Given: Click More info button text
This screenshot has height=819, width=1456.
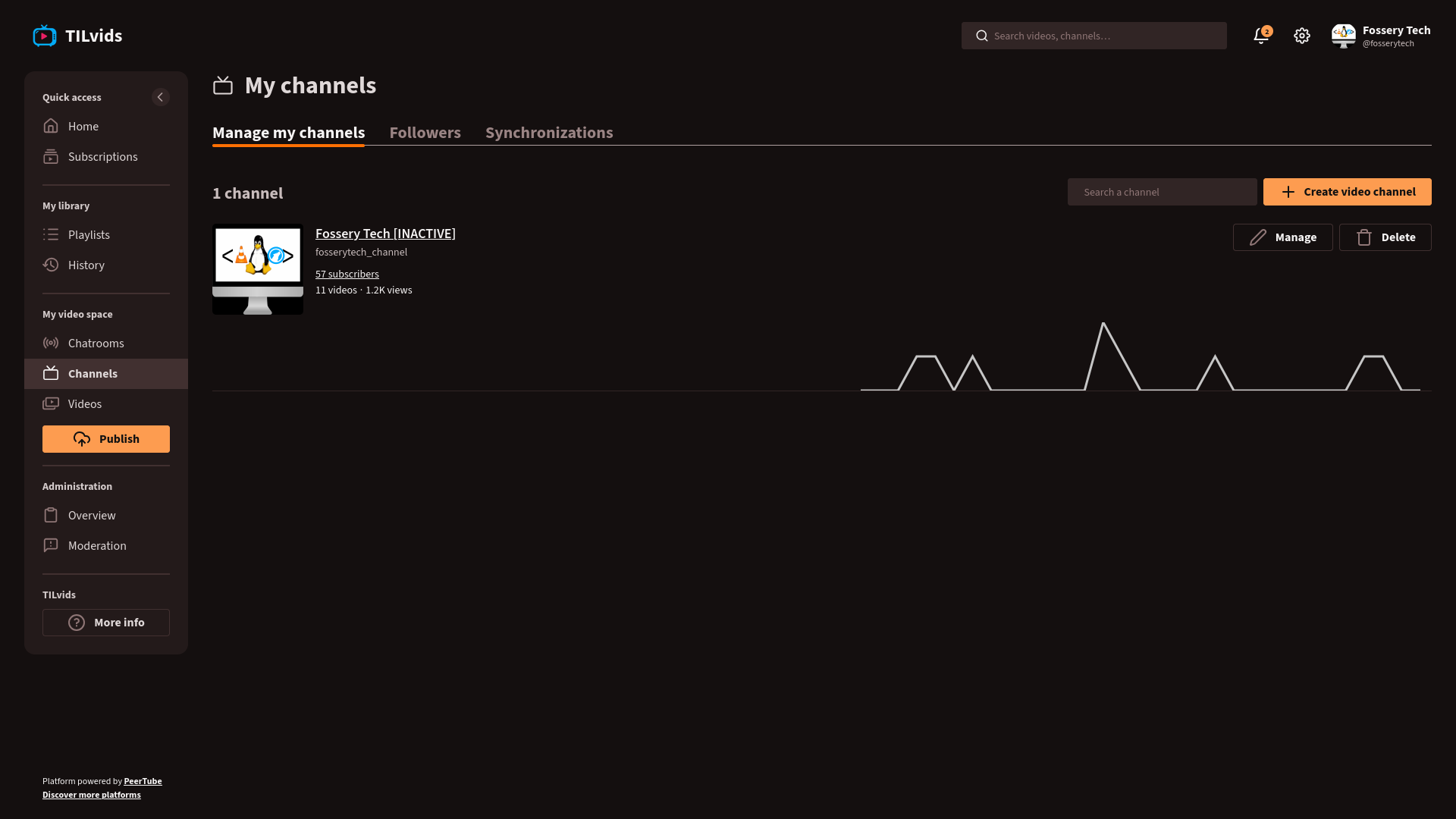Looking at the screenshot, I should tap(119, 623).
